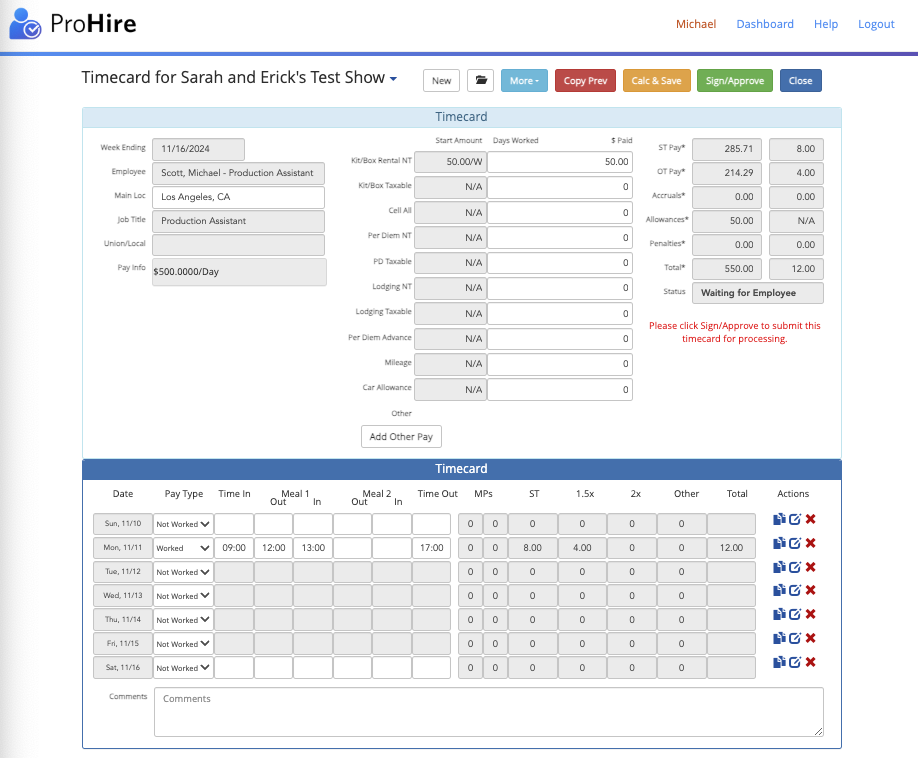This screenshot has height=758, width=918.
Task: Click the Sign/Approve button
Action: [735, 81]
